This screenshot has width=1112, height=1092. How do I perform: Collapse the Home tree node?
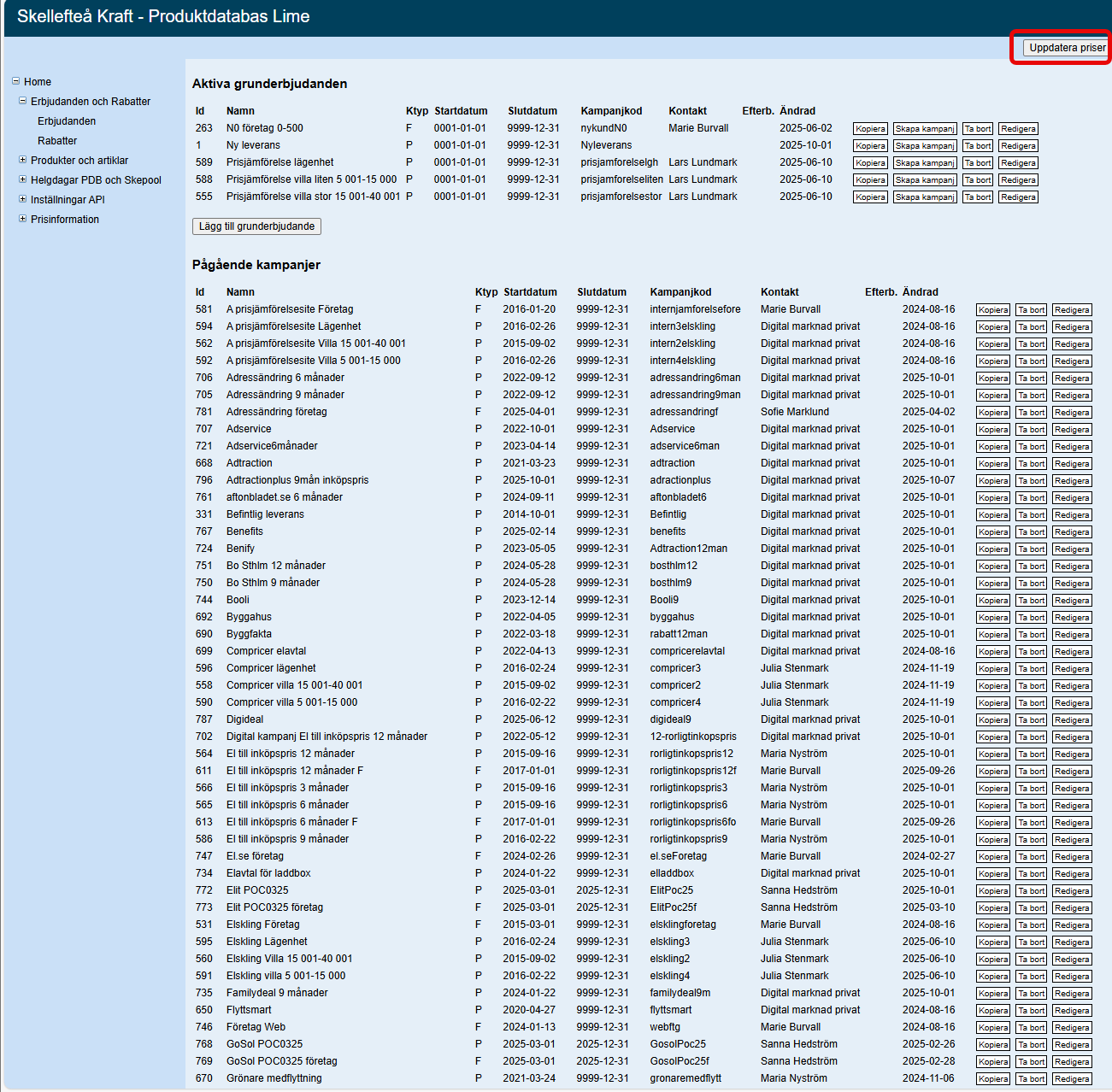coord(15,81)
